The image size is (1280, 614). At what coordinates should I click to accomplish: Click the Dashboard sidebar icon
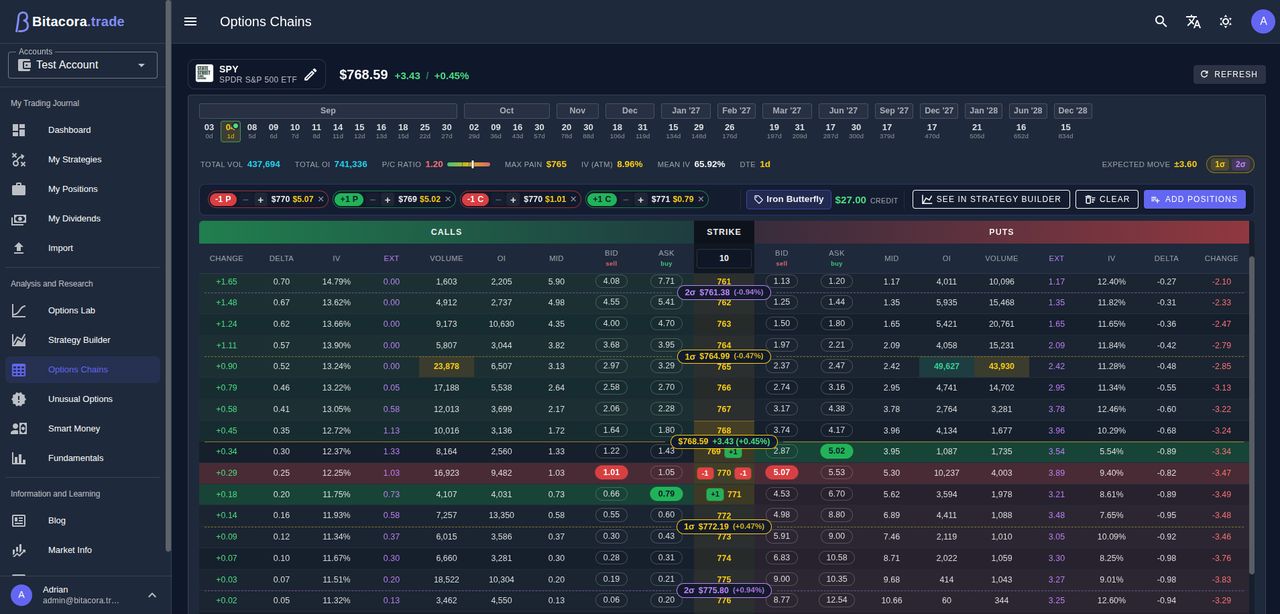tap(18, 130)
